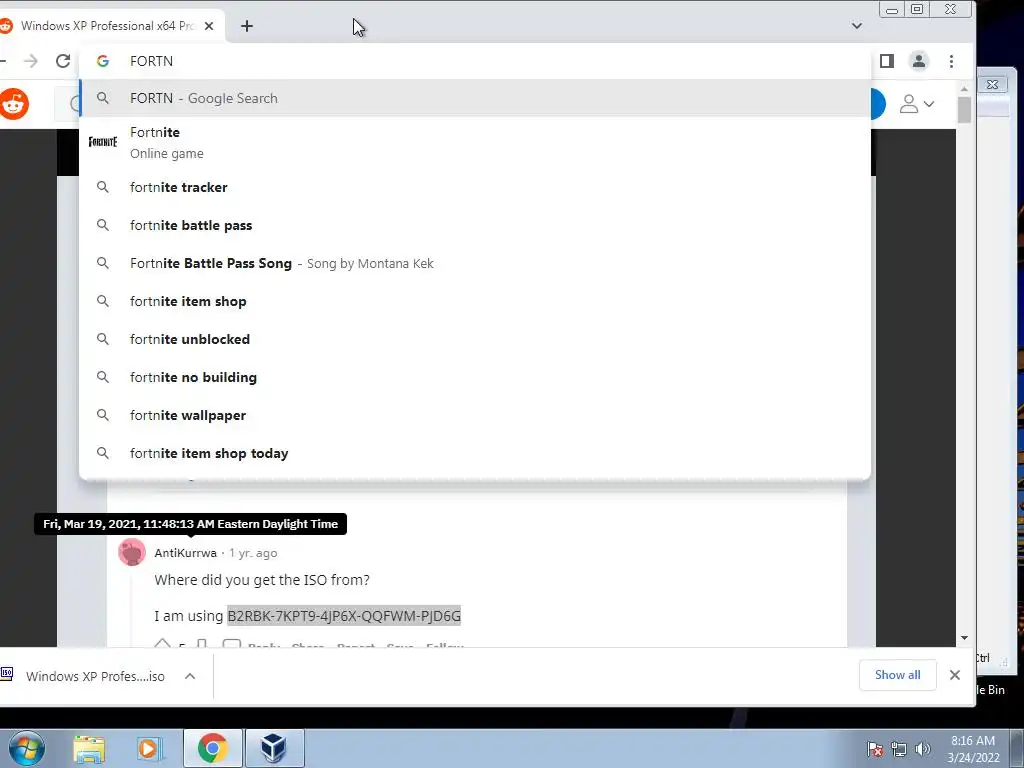Close the Windows XP Professional x64 tab
The width and height of the screenshot is (1024, 768).
click(x=209, y=26)
